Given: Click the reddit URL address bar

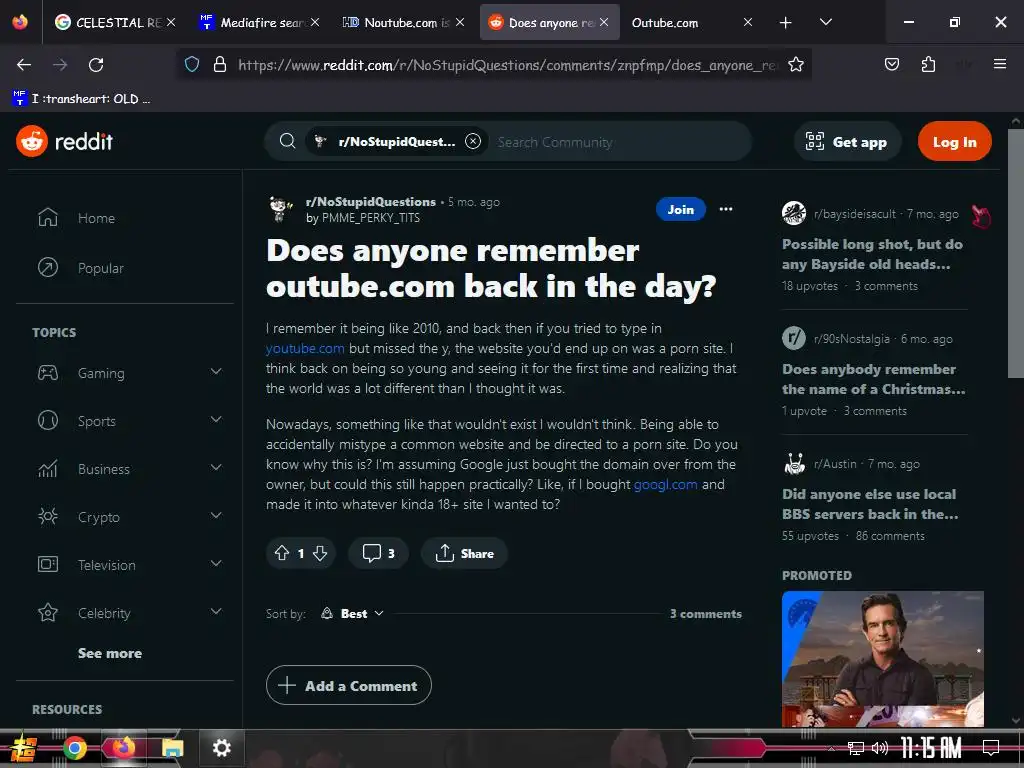Looking at the screenshot, I should pyautogui.click(x=508, y=65).
